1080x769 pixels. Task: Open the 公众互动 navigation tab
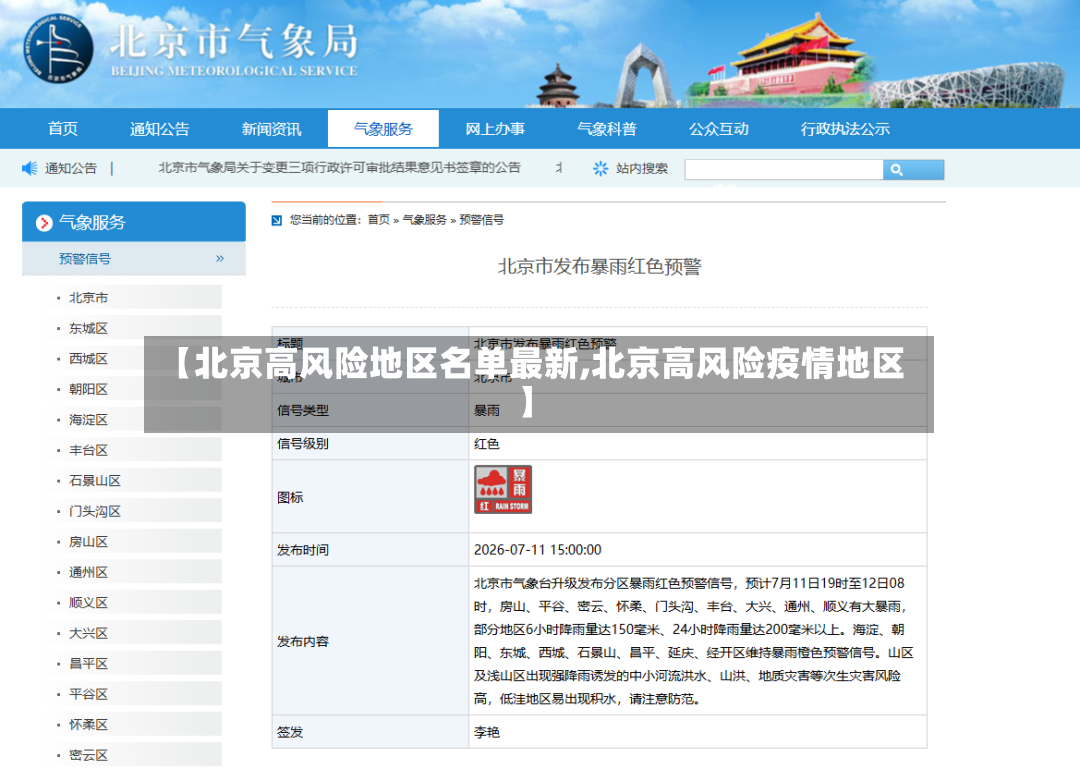(718, 129)
